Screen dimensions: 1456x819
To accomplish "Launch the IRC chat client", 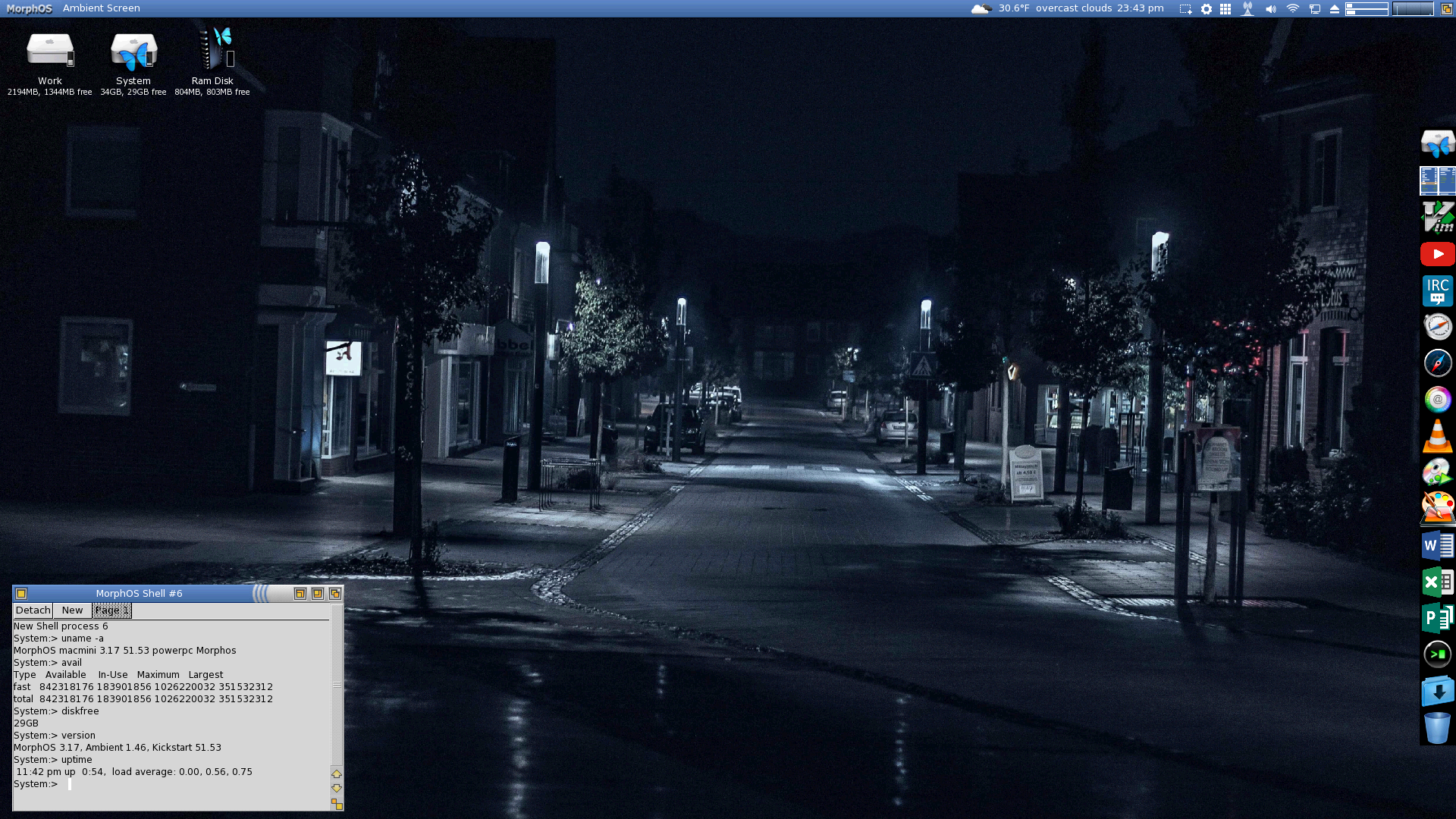I will pos(1437,290).
